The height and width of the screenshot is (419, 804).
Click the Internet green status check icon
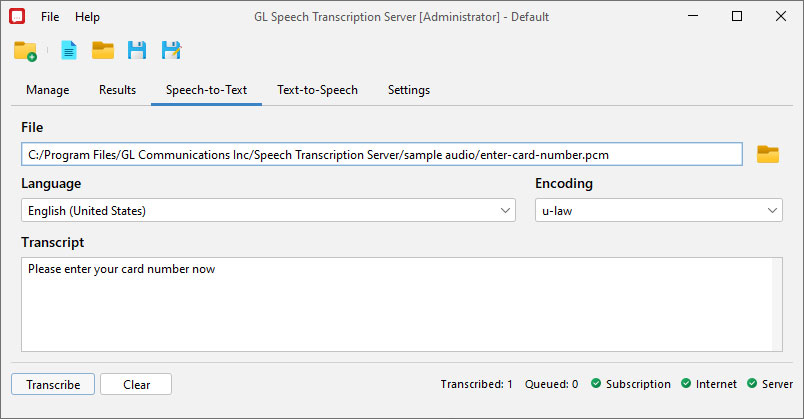coord(686,383)
